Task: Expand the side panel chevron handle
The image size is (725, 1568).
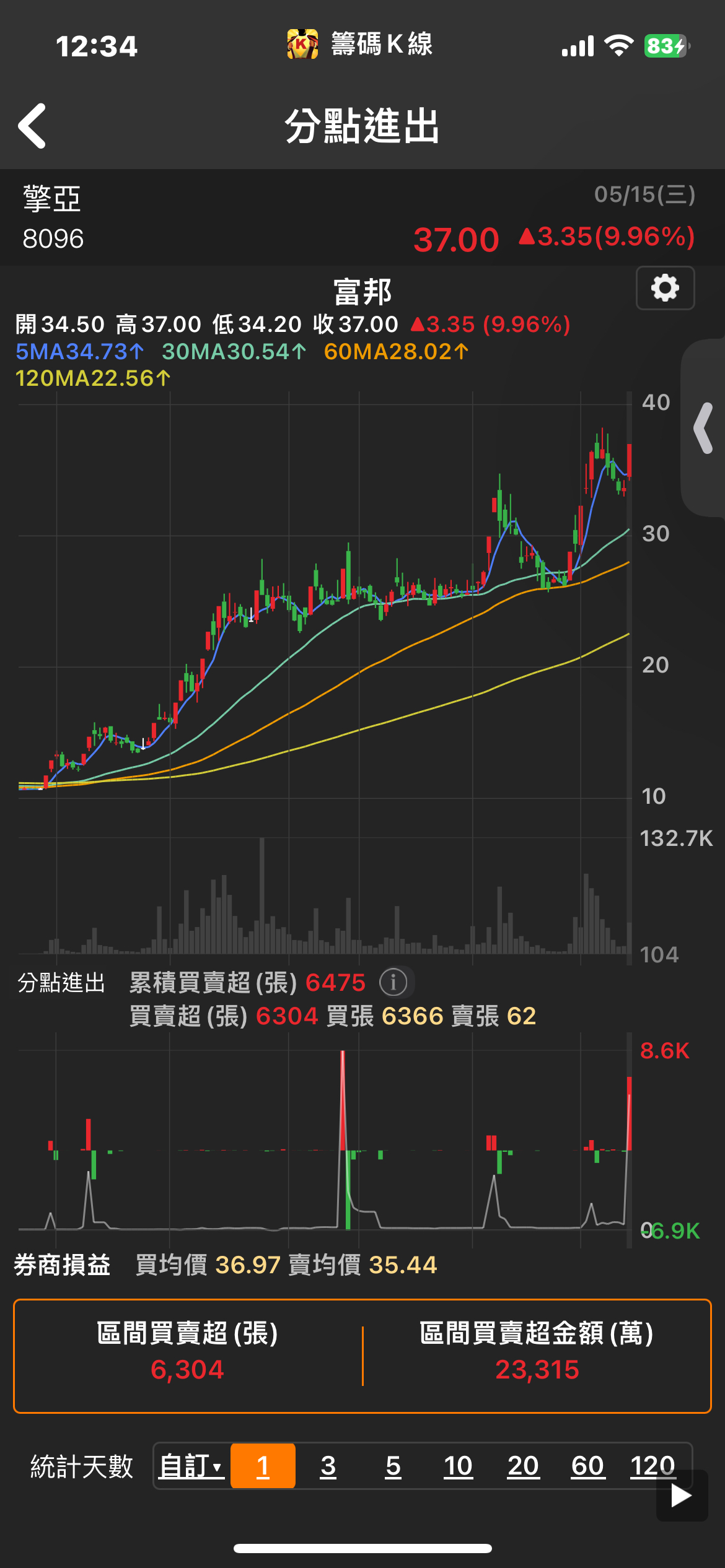Action: 704,429
